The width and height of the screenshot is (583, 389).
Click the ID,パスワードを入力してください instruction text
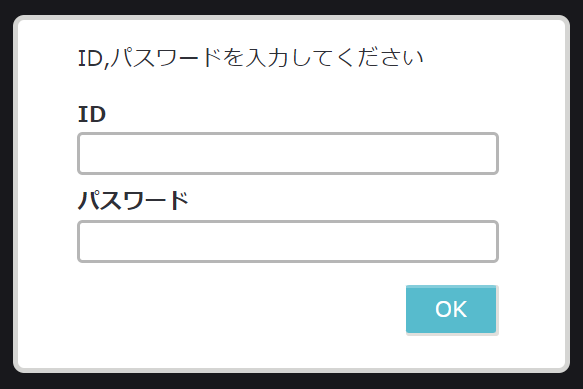[251, 58]
